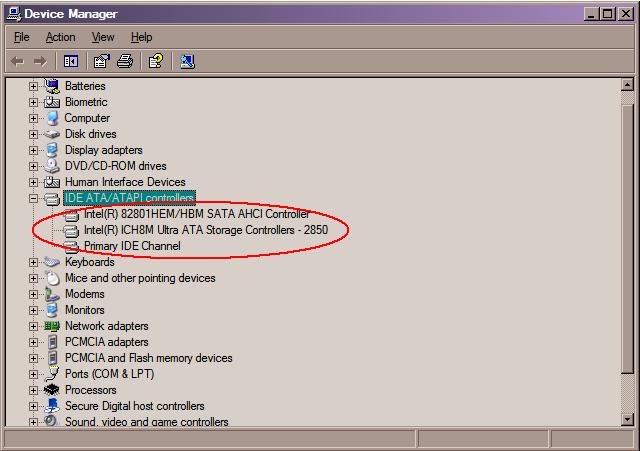Select Secure Digital host controllers label
Screen dimensions: 640x451
(135, 406)
